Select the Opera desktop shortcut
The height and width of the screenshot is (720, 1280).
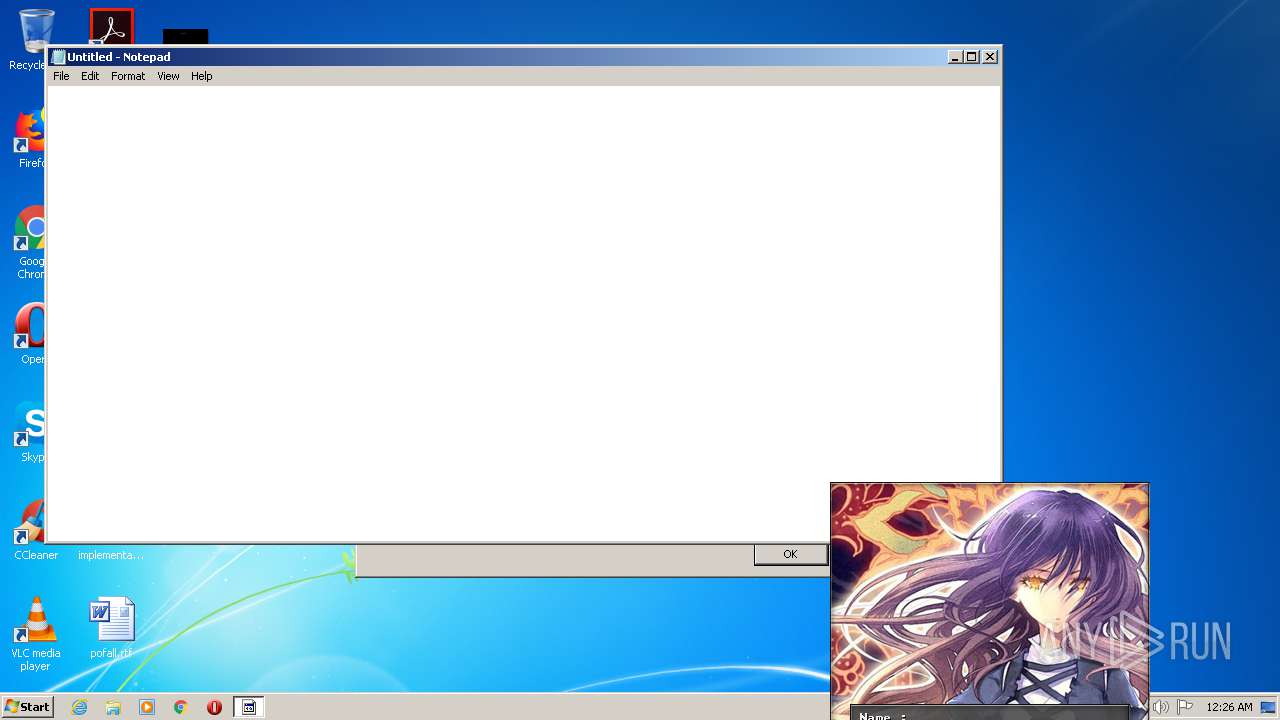[x=30, y=335]
